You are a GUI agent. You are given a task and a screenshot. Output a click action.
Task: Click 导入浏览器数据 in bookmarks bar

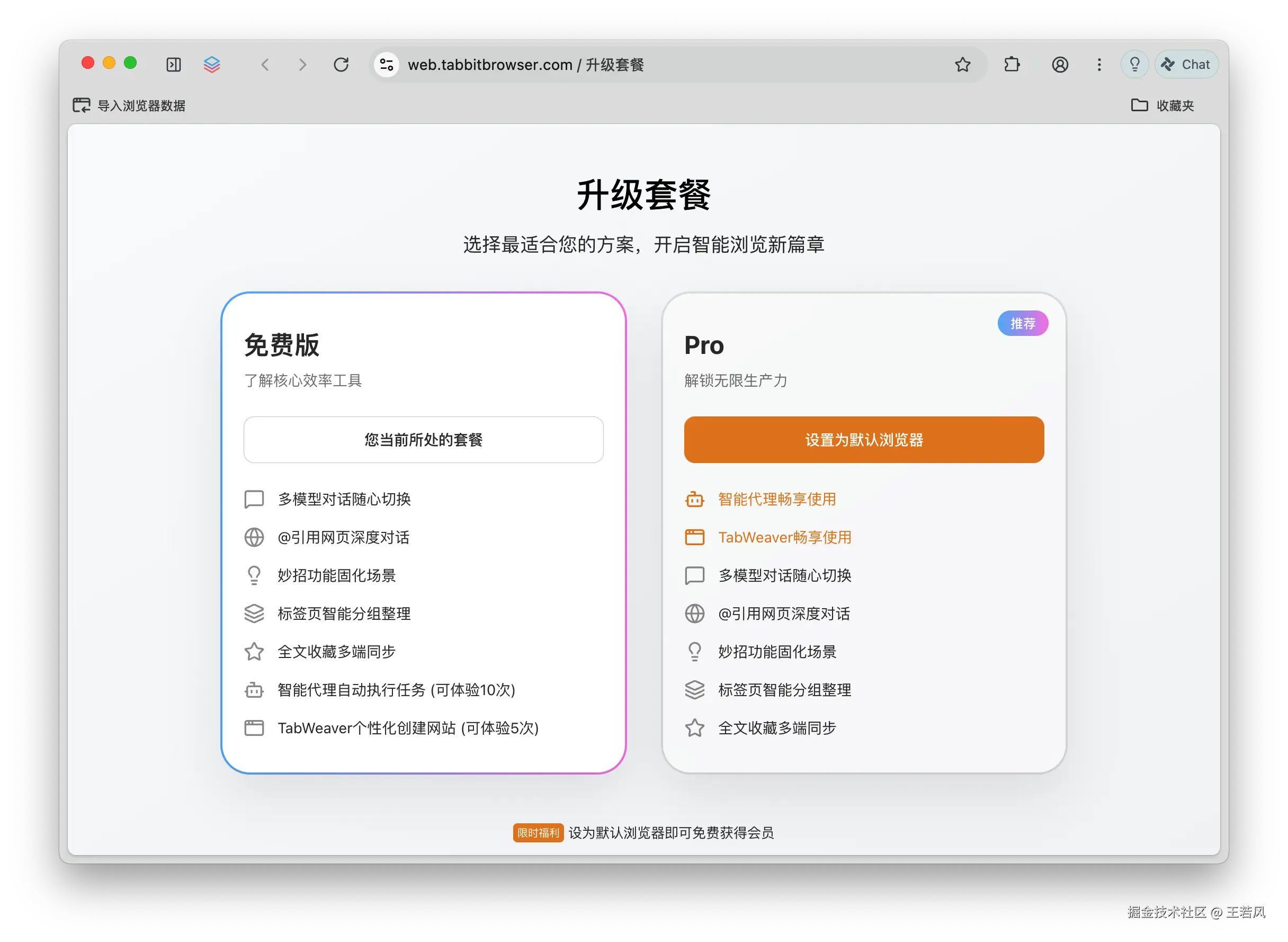pos(129,105)
